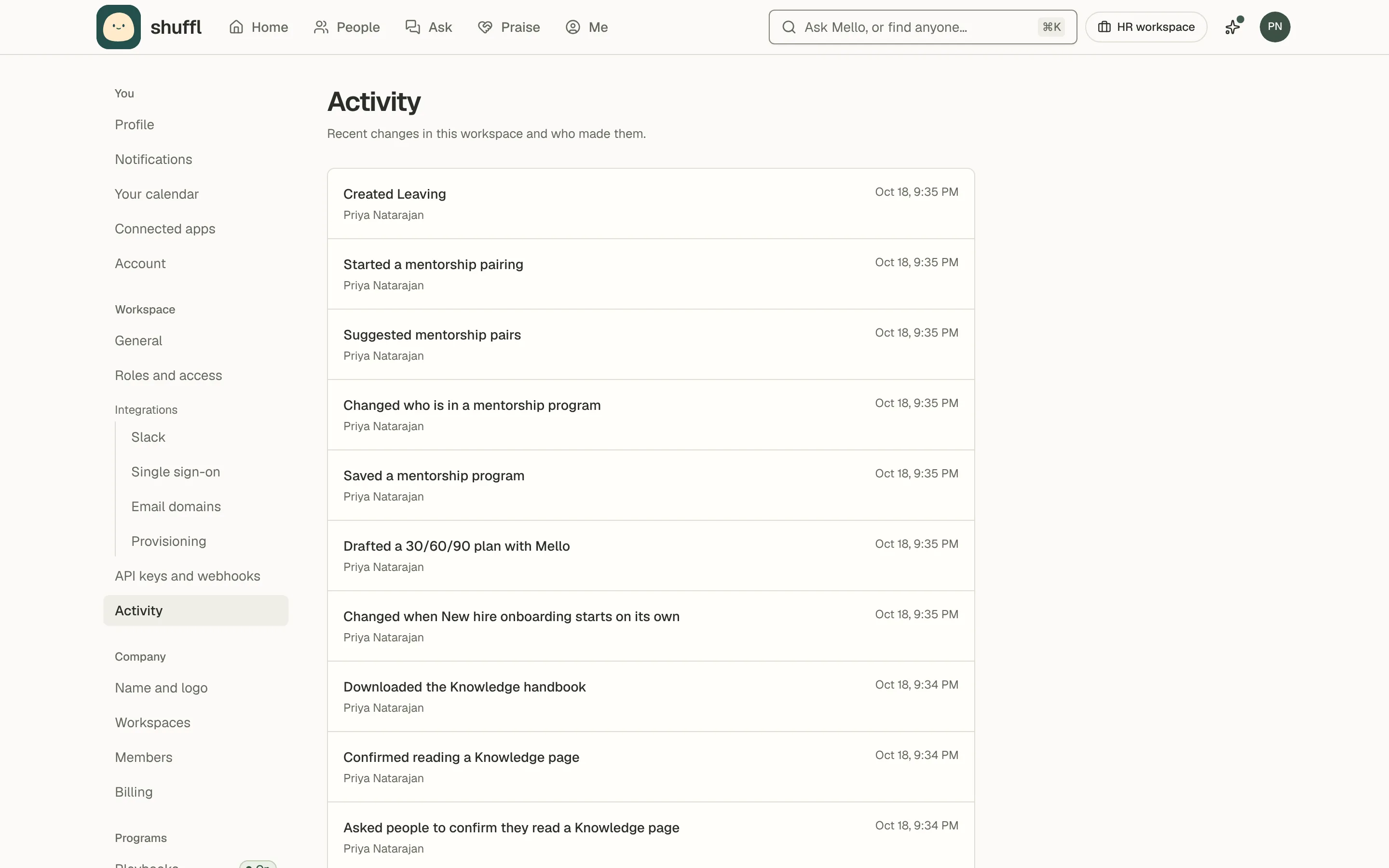Click 'Drafted a 30/60/90 plan with Mello'
Image resolution: width=1389 pixels, height=868 pixels.
tap(651, 556)
